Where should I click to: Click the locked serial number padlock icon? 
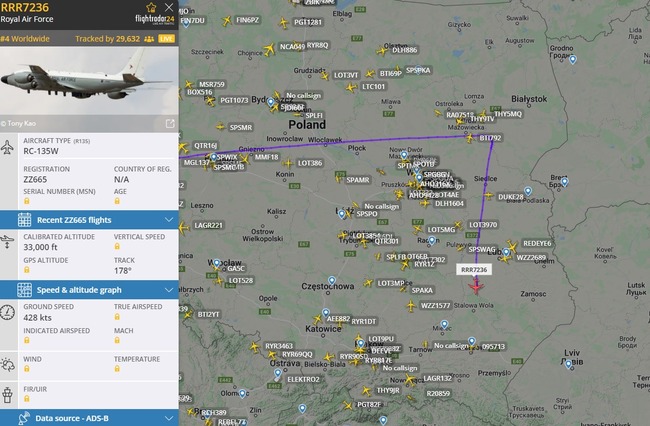coord(27,201)
